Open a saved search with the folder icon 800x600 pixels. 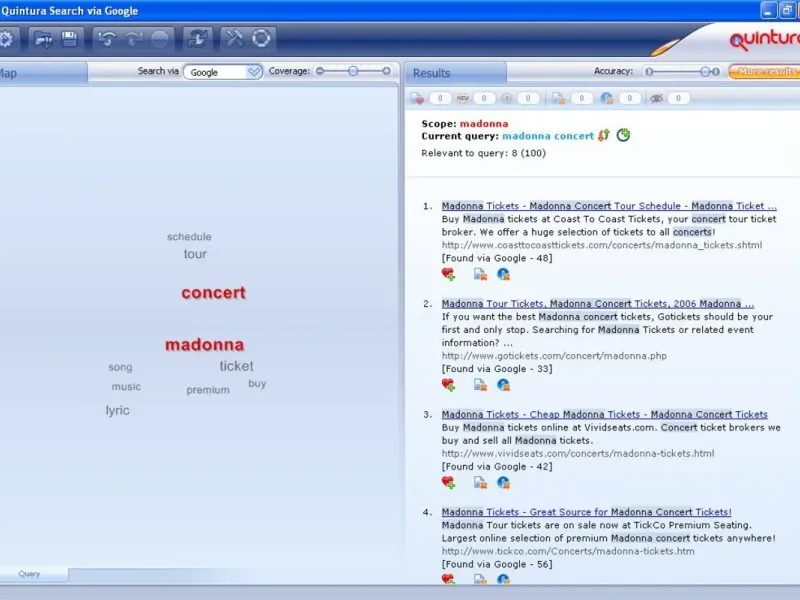point(43,39)
